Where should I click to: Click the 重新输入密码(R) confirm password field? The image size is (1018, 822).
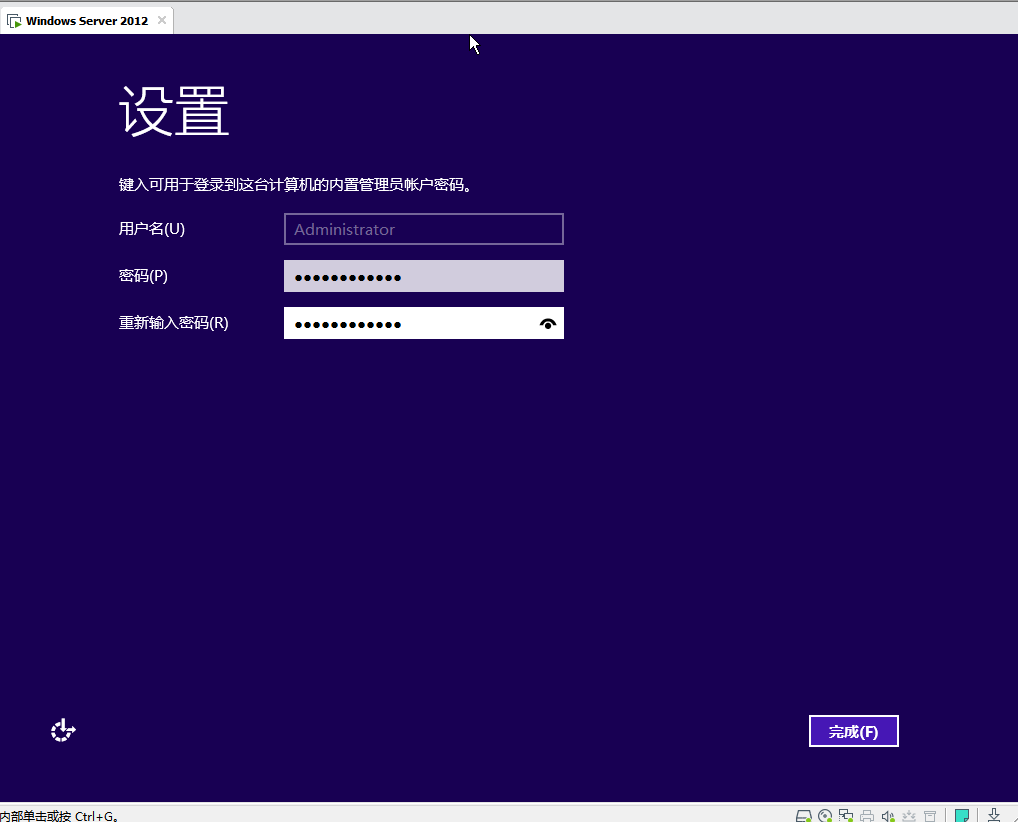click(x=410, y=324)
